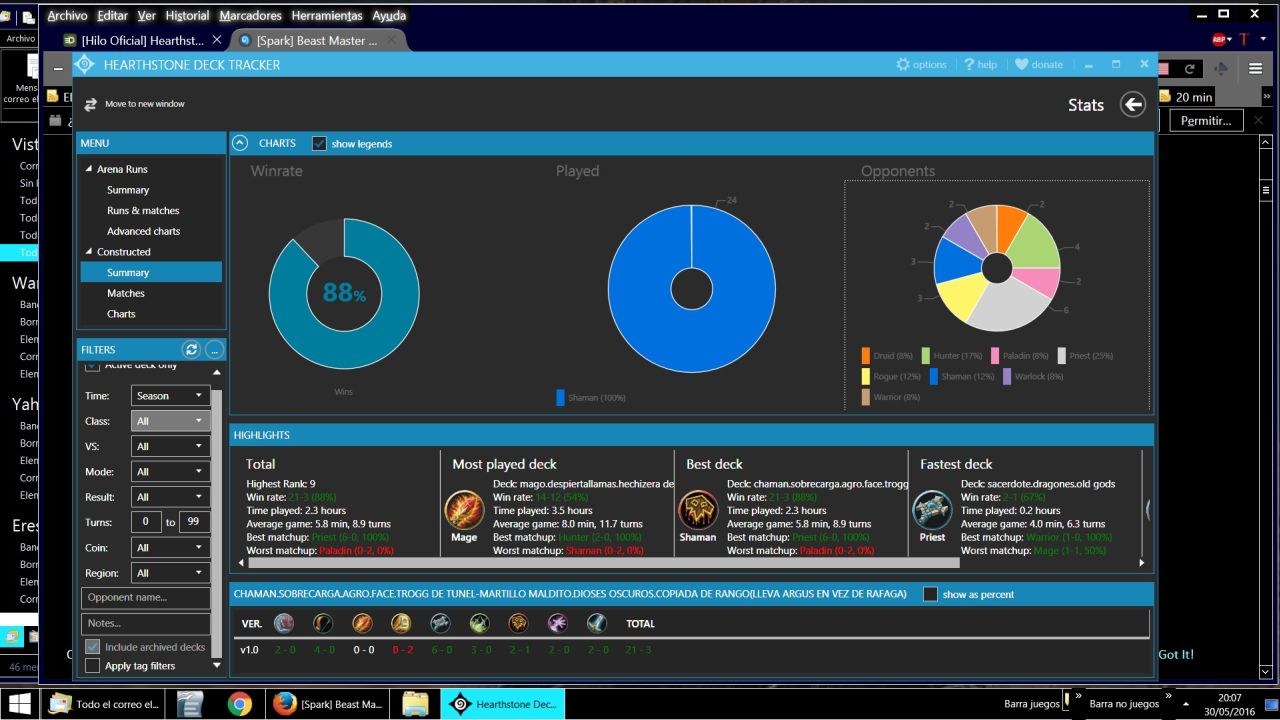Open Chrome from the Windows taskbar
The height and width of the screenshot is (720, 1280).
pyautogui.click(x=239, y=704)
